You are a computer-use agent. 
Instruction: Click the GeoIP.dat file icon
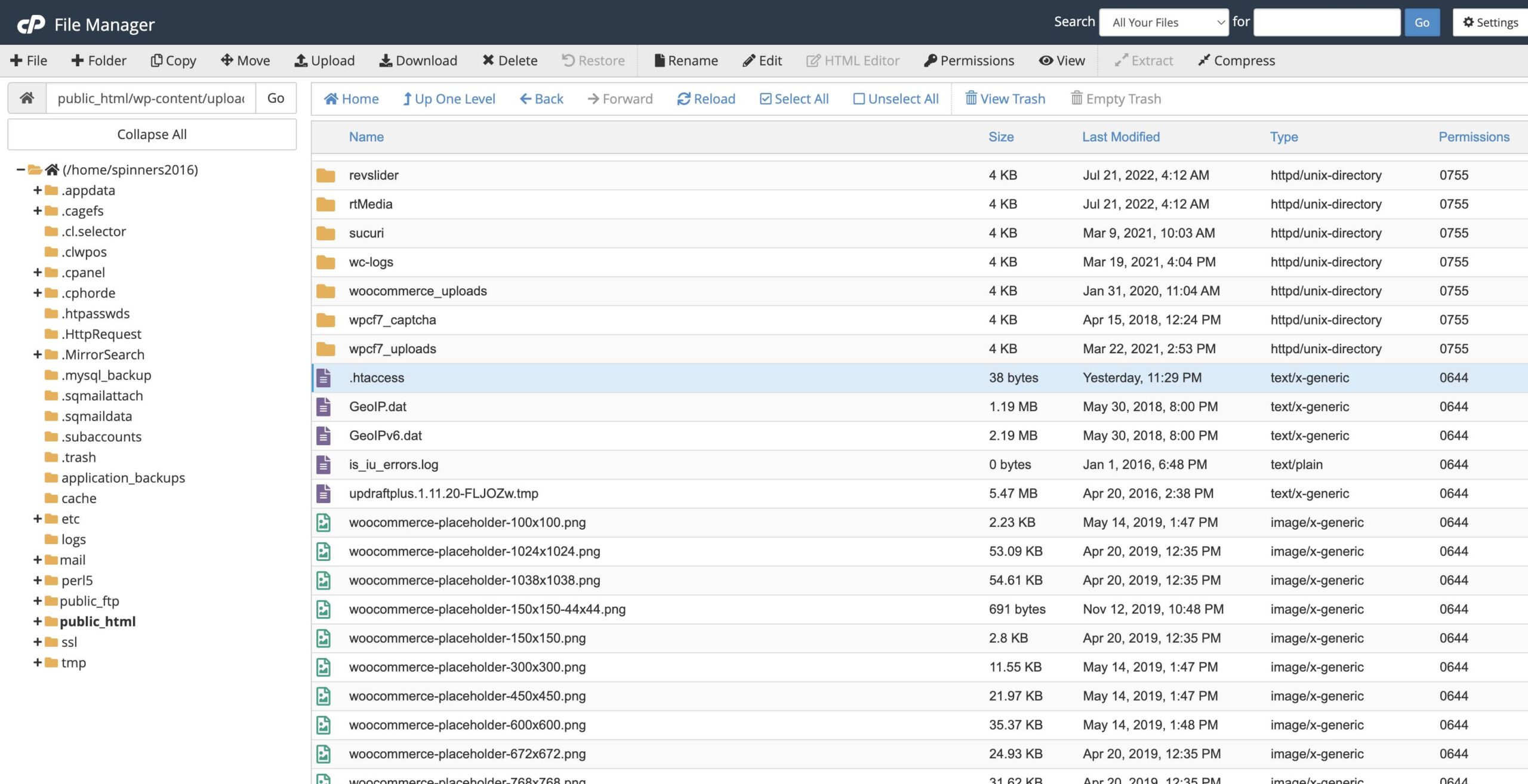pos(324,406)
